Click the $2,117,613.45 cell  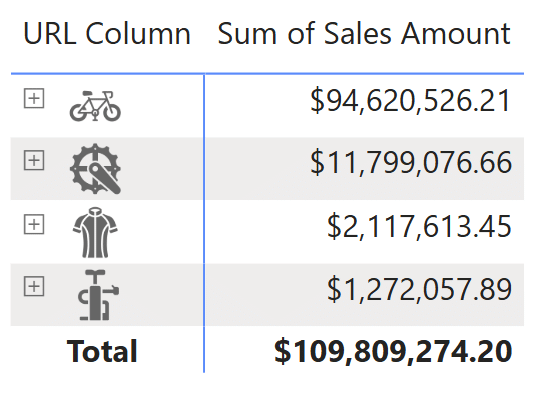click(419, 227)
